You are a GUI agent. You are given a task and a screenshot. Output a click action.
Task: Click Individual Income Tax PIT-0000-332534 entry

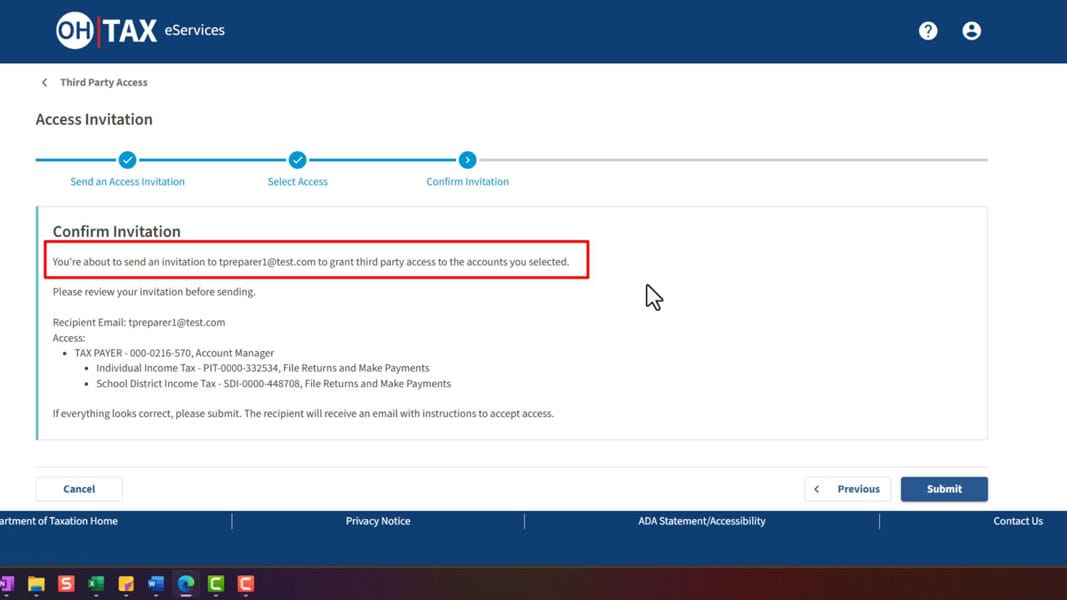(x=263, y=368)
